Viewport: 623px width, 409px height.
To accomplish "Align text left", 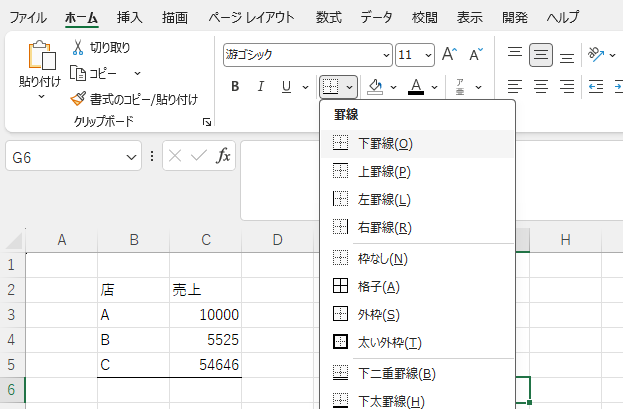I will [x=515, y=86].
